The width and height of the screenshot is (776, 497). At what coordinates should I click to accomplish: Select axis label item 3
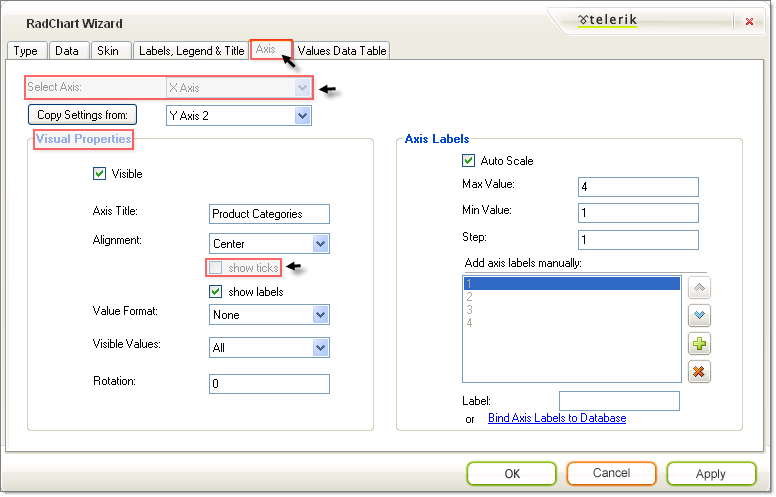(572, 309)
